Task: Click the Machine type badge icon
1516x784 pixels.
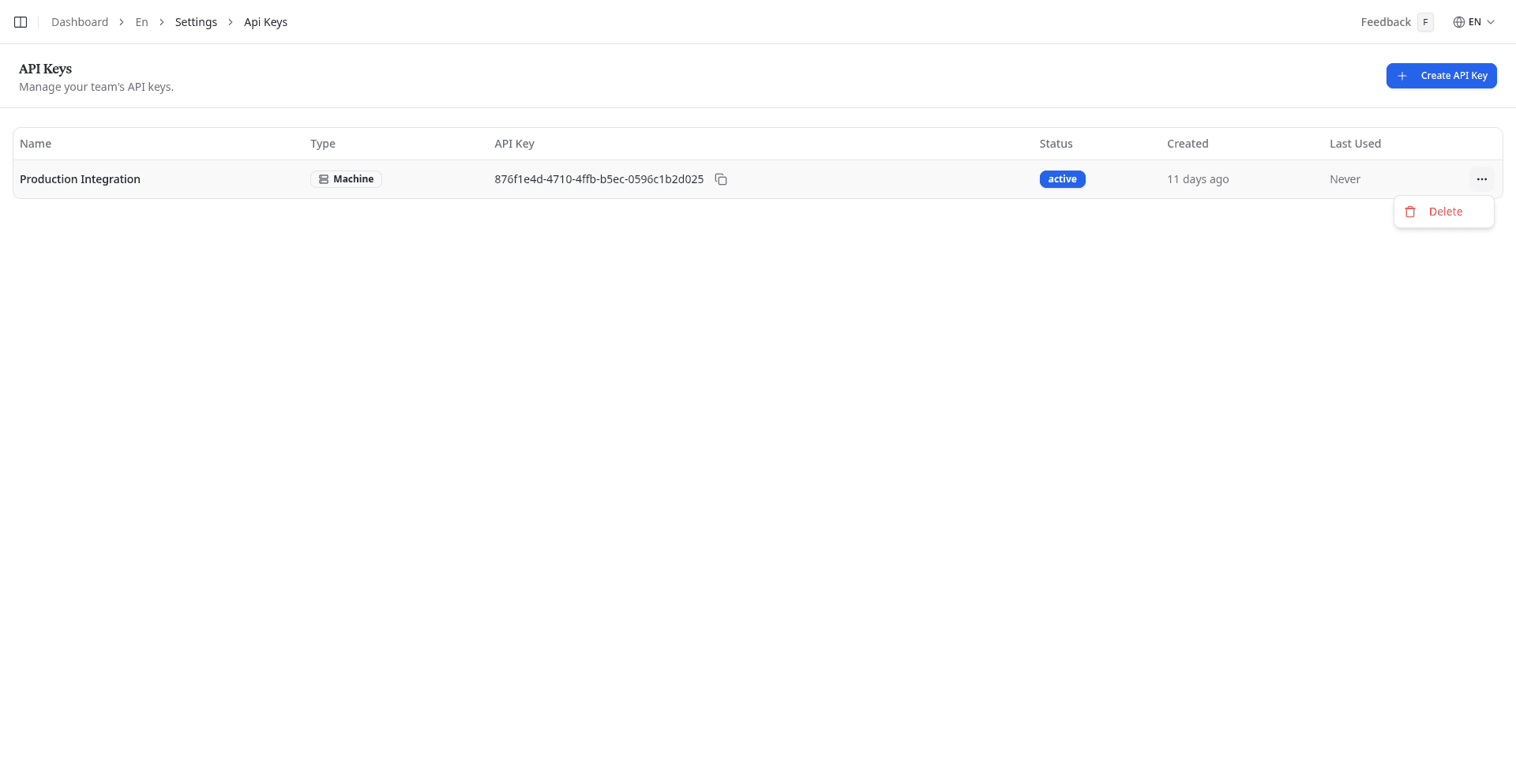Action: click(324, 179)
